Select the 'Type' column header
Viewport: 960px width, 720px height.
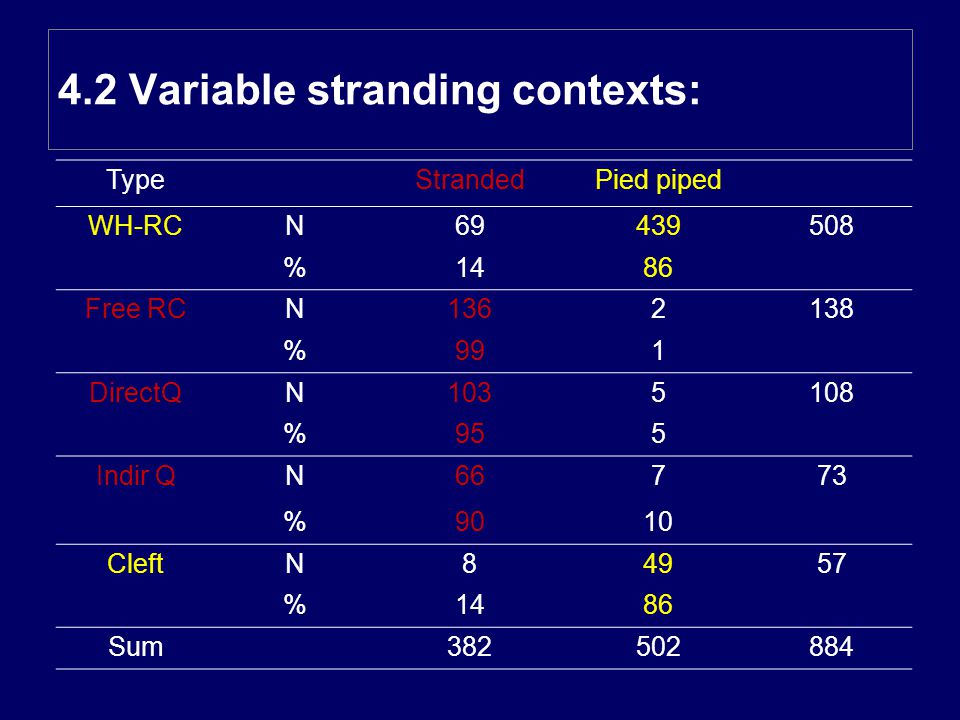pos(135,180)
